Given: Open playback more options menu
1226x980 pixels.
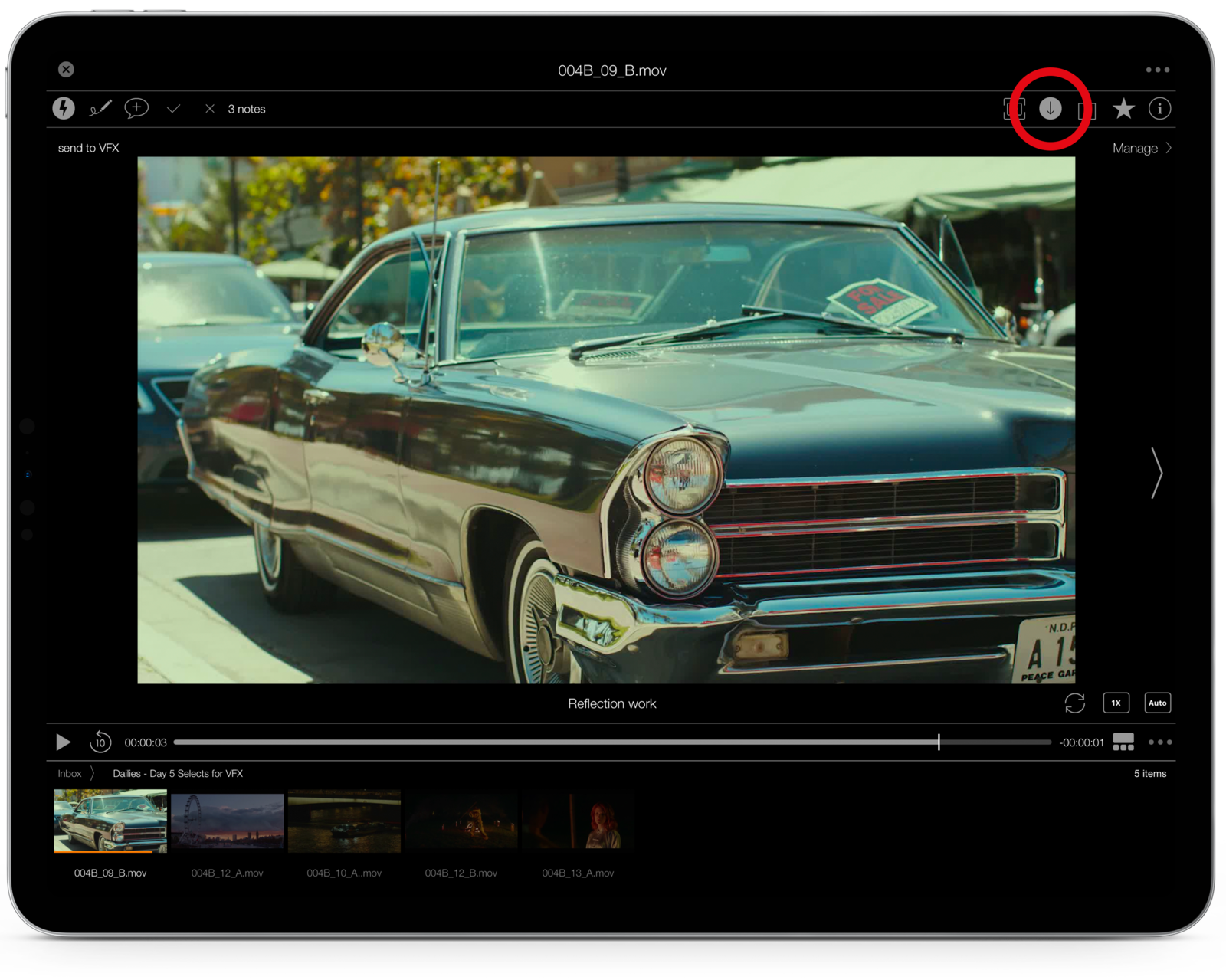Looking at the screenshot, I should click(1160, 742).
